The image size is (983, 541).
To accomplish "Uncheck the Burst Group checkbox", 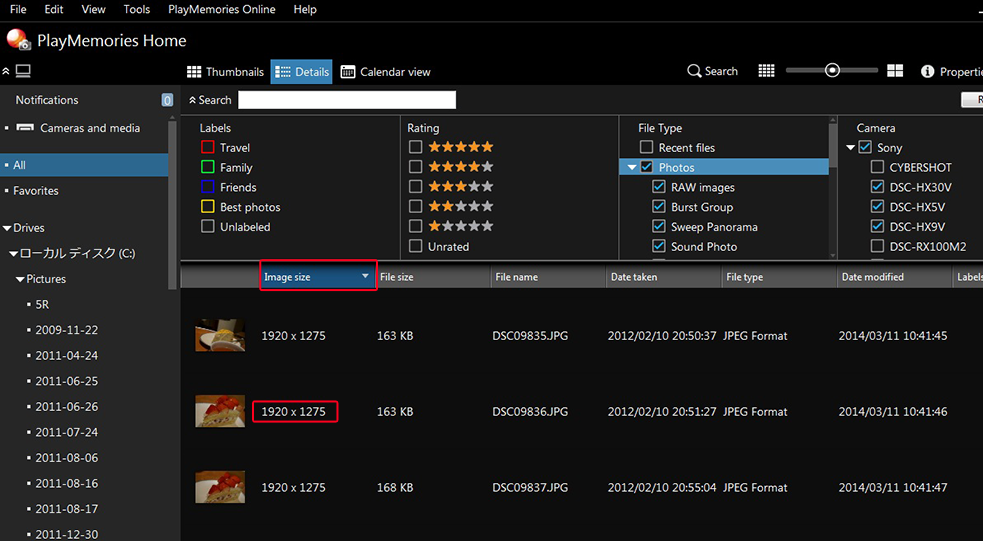I will click(659, 206).
